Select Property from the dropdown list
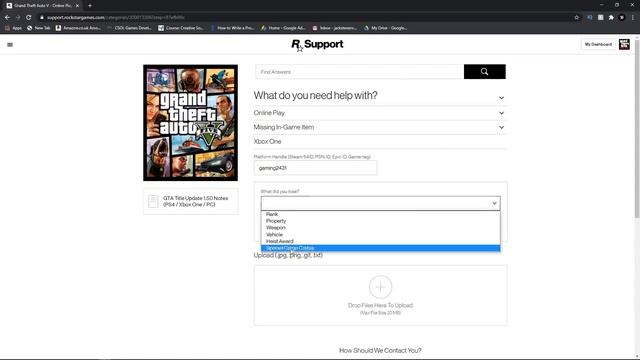The image size is (640, 360). [x=380, y=221]
